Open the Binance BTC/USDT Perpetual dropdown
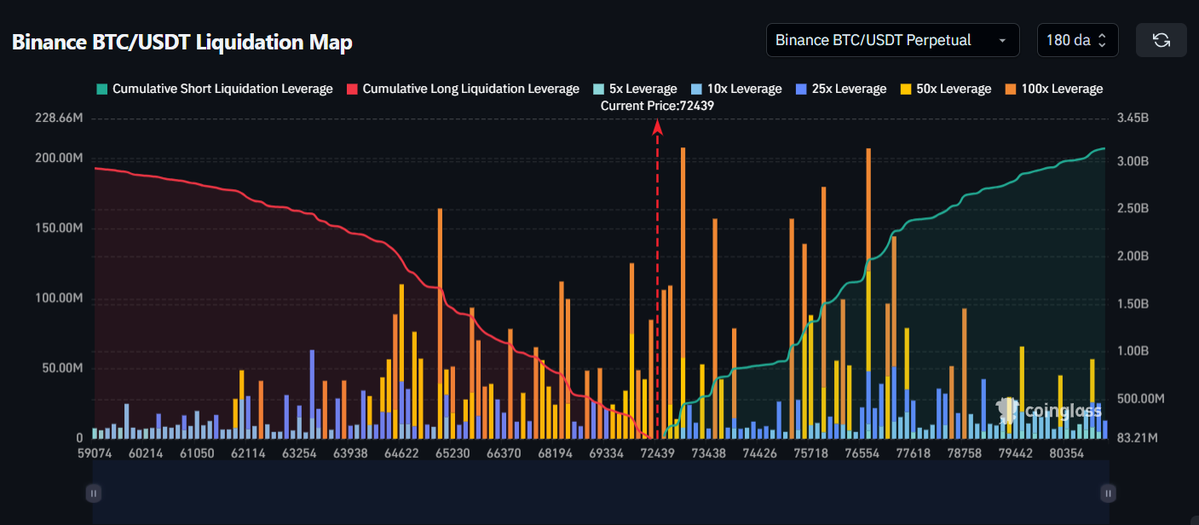Screen dimensions: 1199x525 pyautogui.click(x=892, y=40)
